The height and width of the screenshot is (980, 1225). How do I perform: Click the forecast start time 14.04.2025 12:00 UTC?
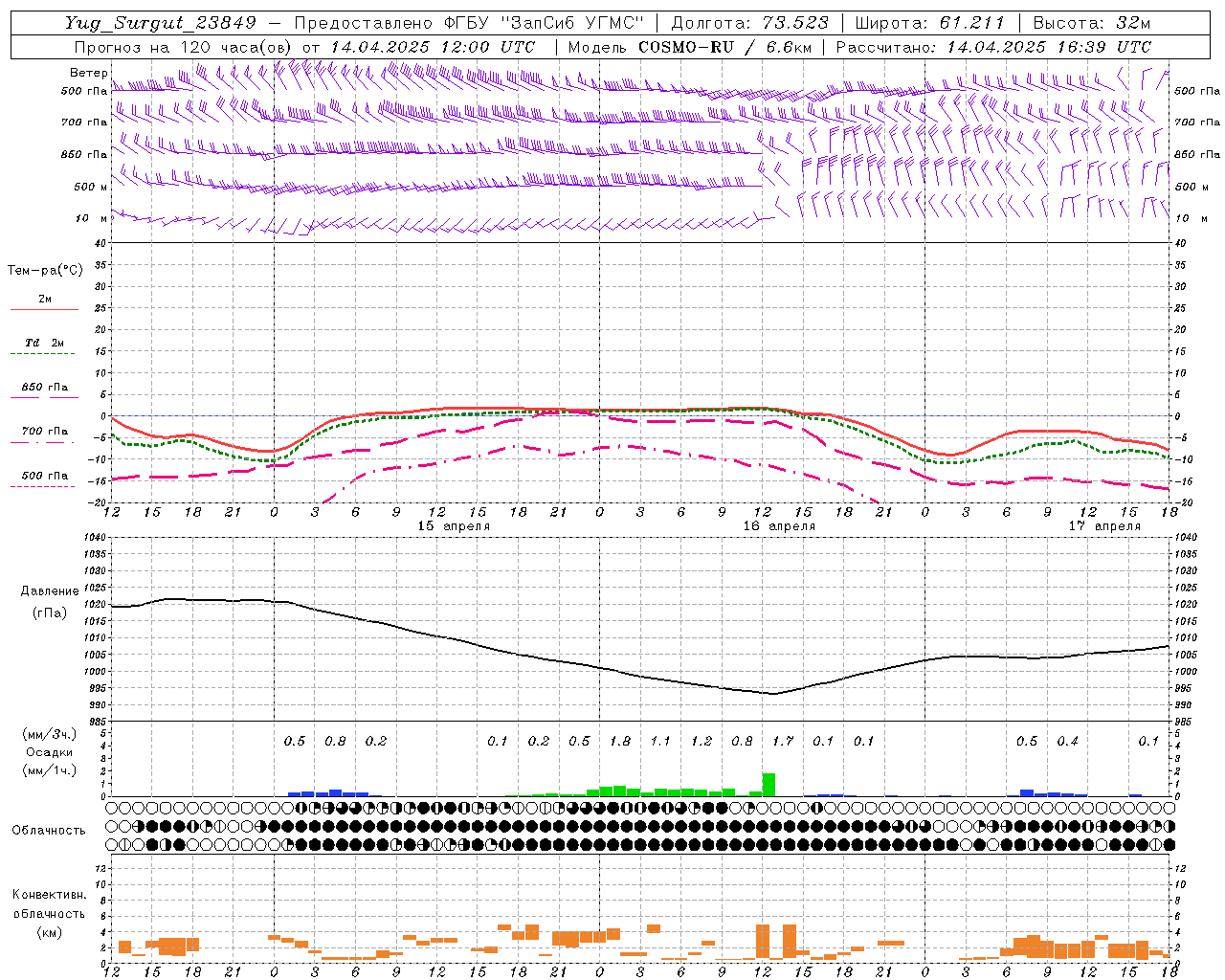click(x=433, y=47)
